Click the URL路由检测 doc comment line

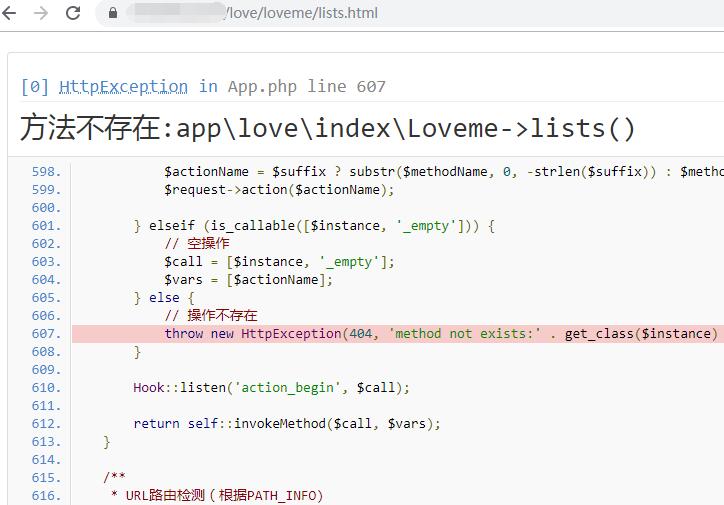(217, 496)
